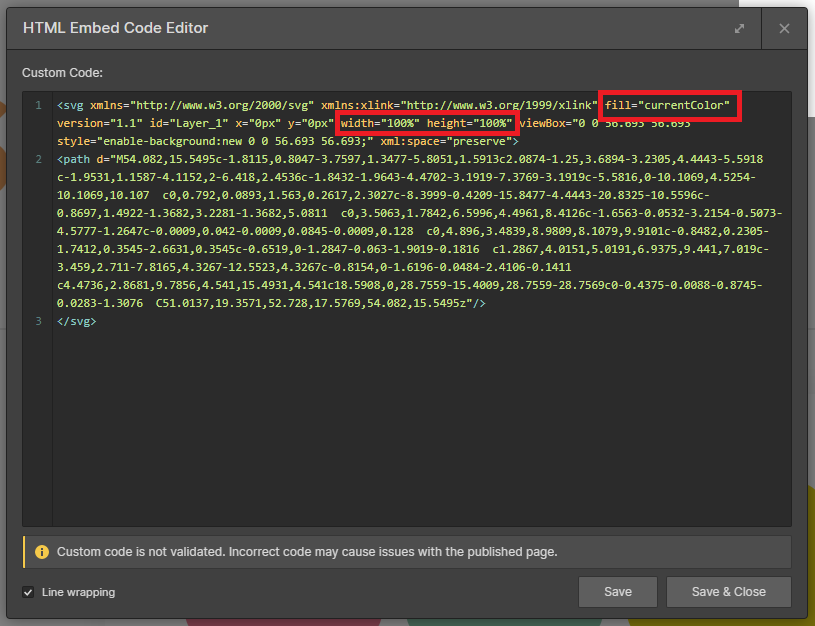Click inside the empty code editor area
The image size is (815, 626).
pyautogui.click(x=421, y=426)
